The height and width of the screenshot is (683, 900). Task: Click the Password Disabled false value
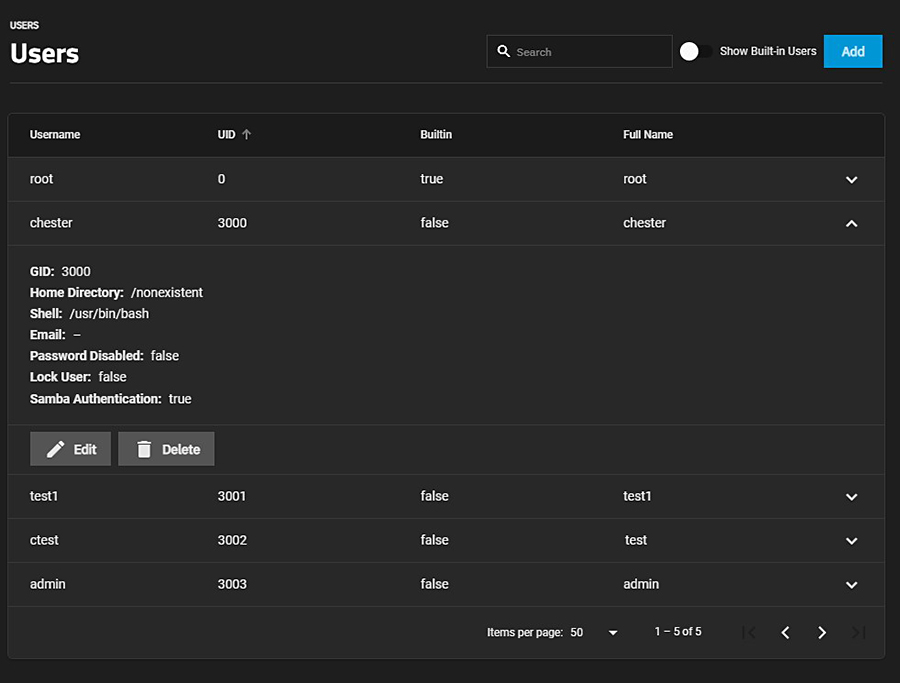coord(165,356)
